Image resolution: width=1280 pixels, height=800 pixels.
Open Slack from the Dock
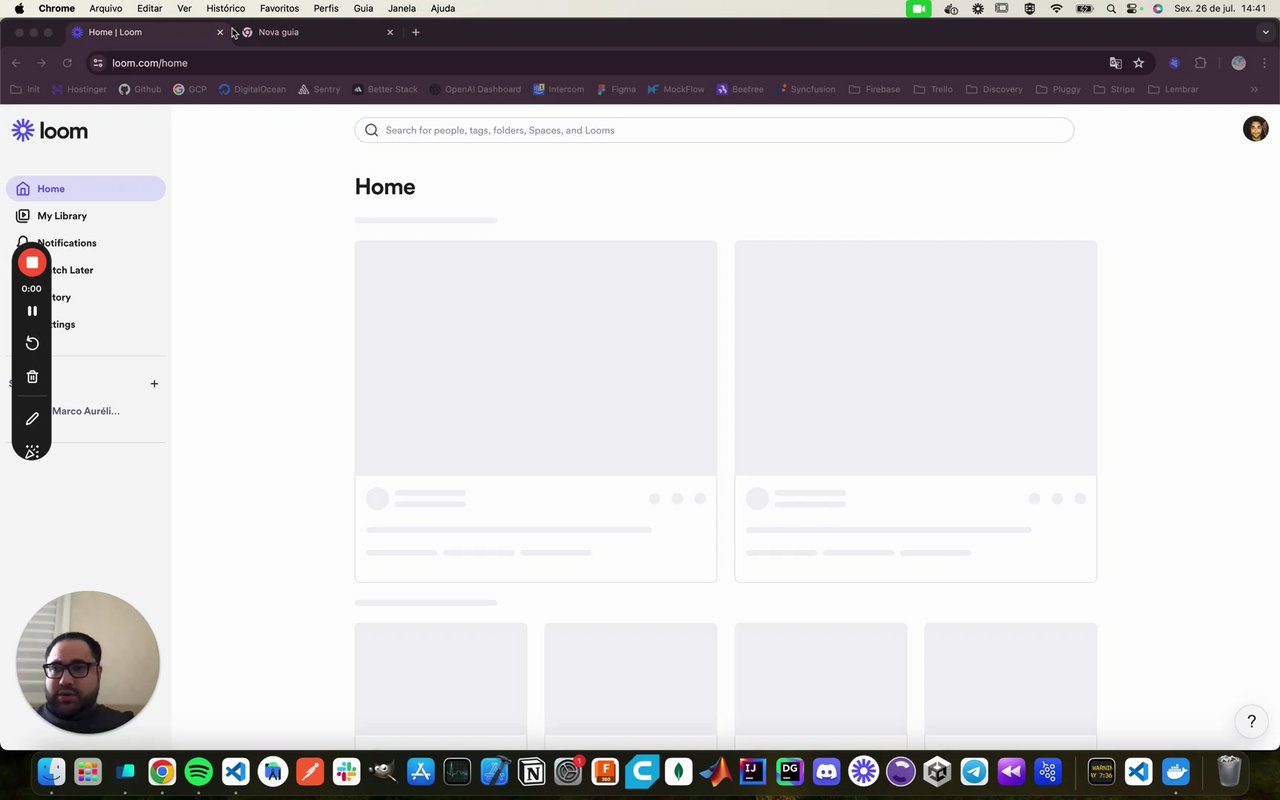pyautogui.click(x=346, y=771)
